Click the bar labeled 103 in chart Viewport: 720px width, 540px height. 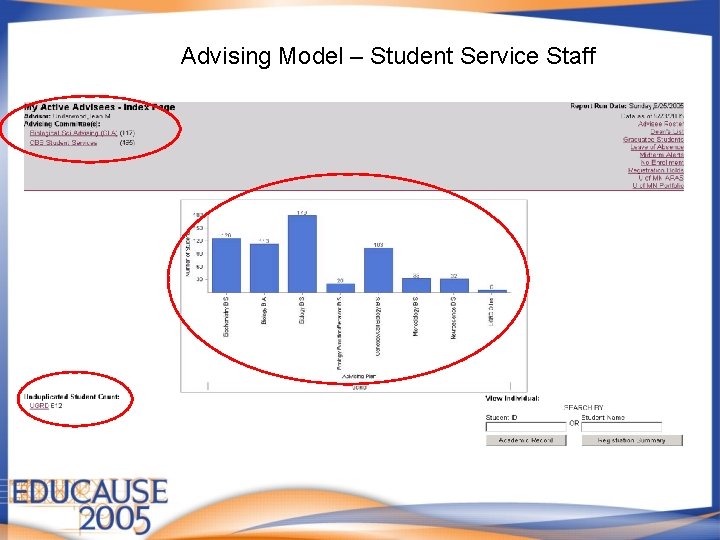pyautogui.click(x=378, y=270)
